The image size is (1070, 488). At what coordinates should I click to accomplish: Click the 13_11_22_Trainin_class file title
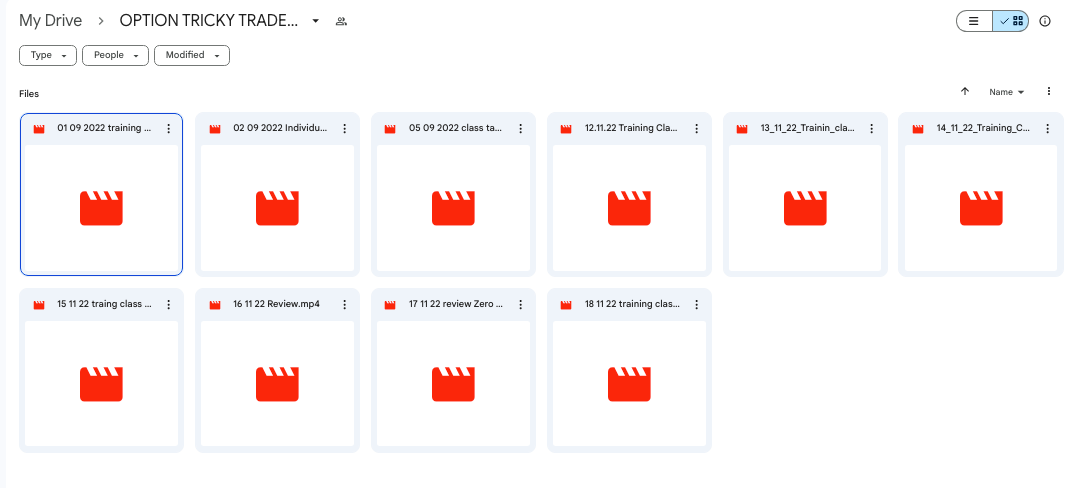click(x=807, y=128)
